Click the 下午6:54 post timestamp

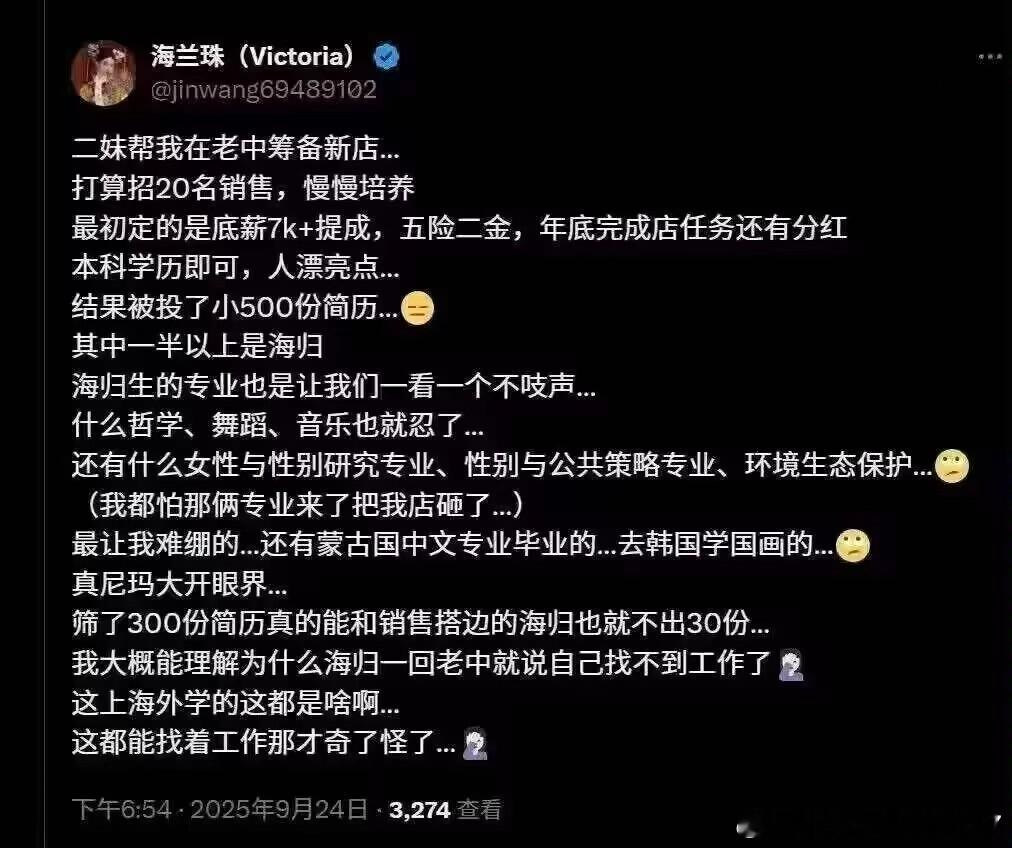tap(121, 809)
